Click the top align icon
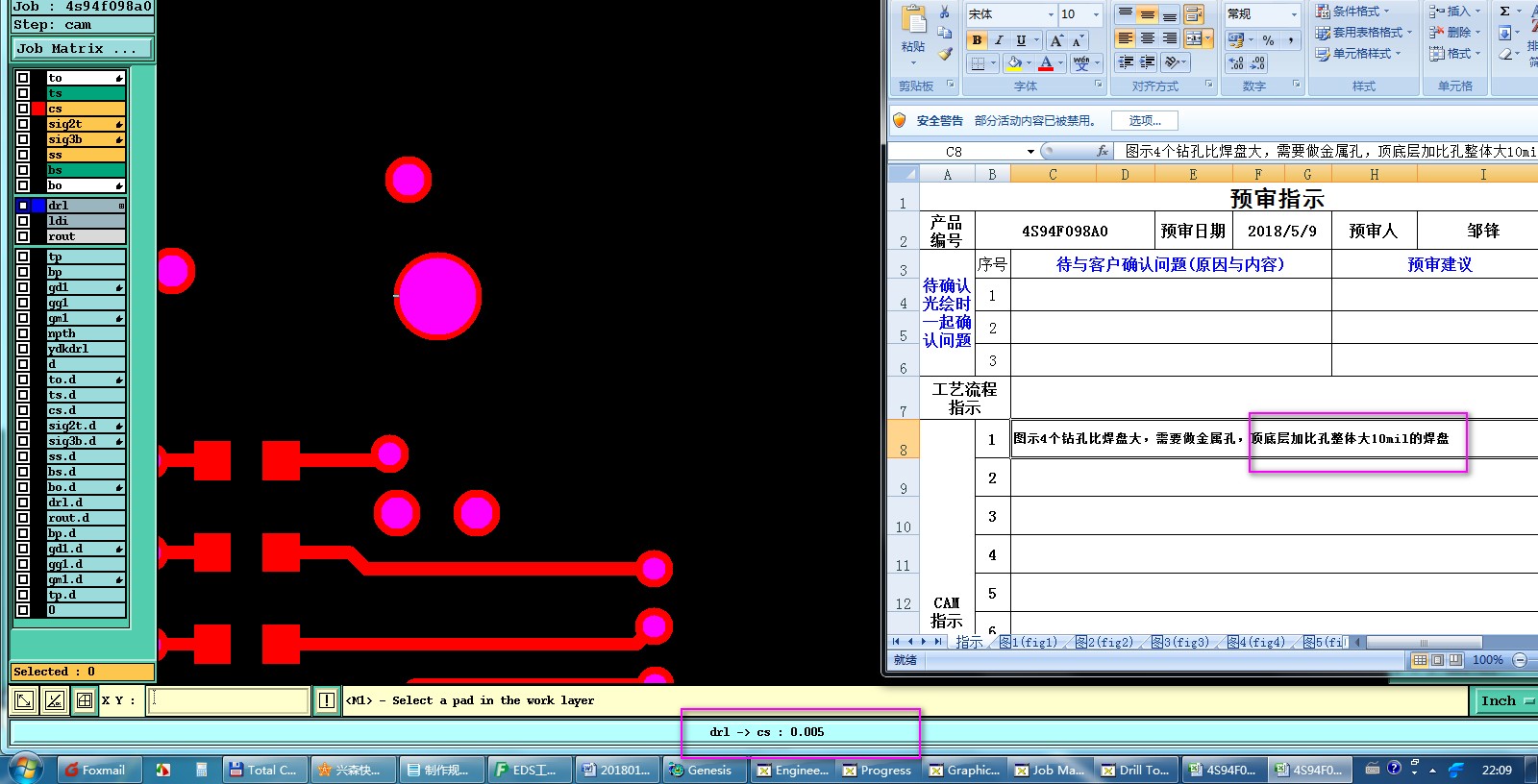 point(1126,13)
